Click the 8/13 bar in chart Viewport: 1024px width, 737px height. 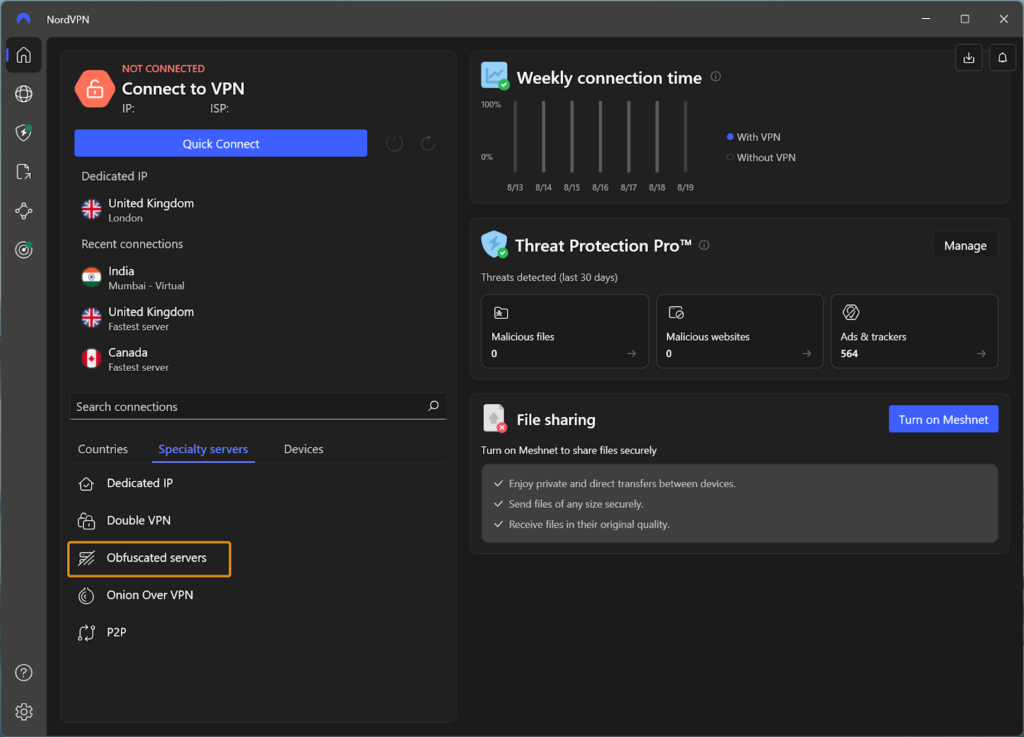pos(515,136)
